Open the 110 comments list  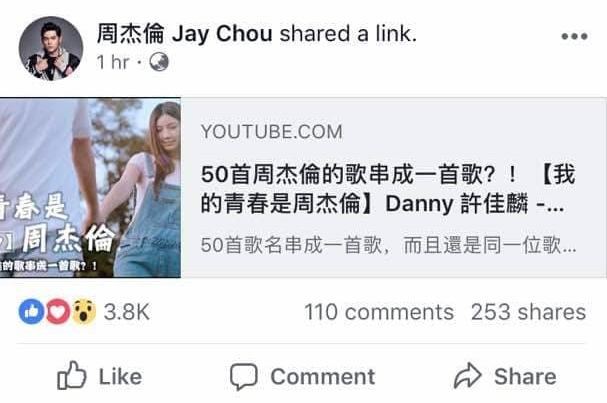tap(379, 312)
